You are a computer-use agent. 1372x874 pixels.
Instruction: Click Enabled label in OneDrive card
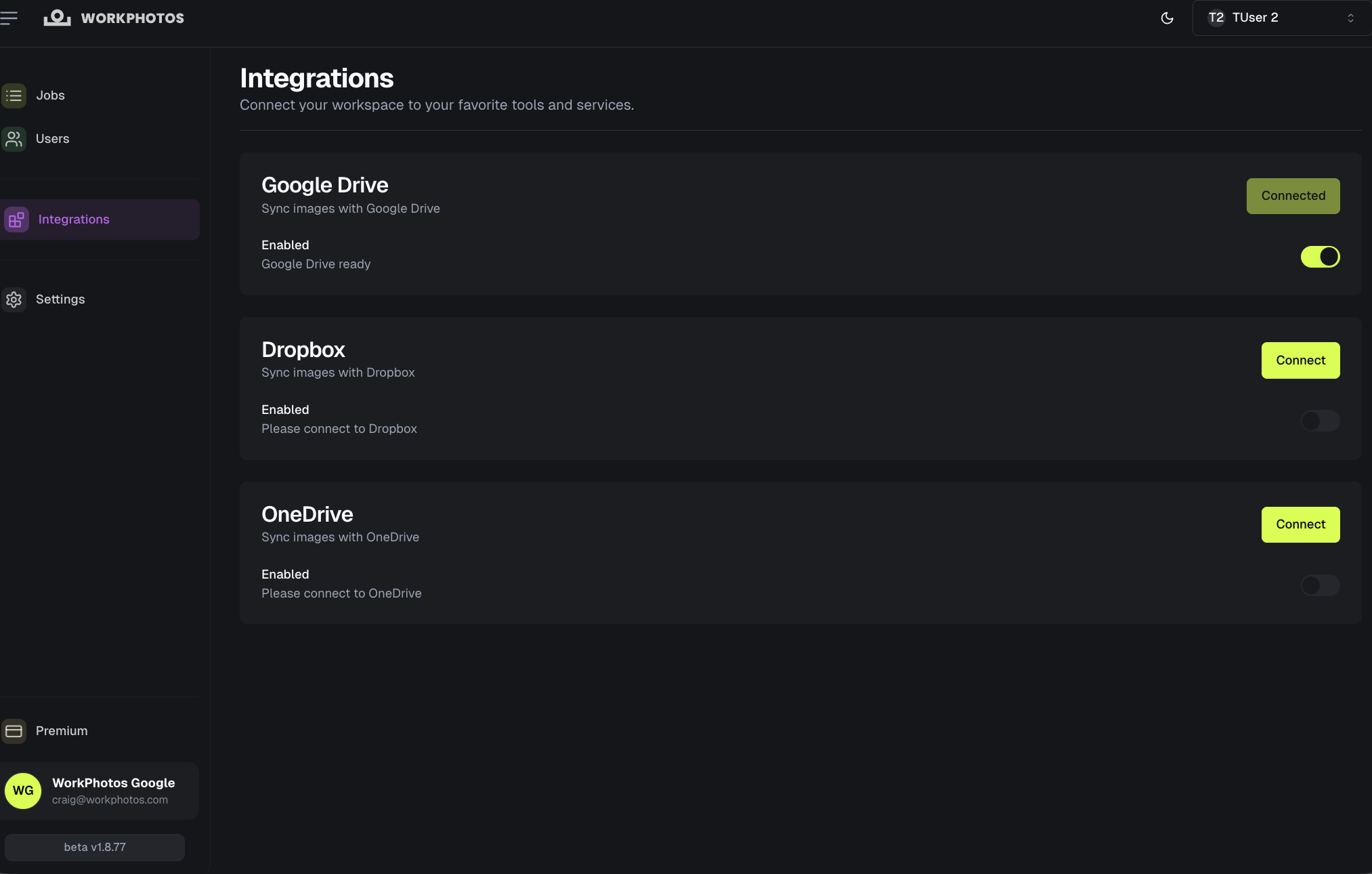pyautogui.click(x=285, y=575)
